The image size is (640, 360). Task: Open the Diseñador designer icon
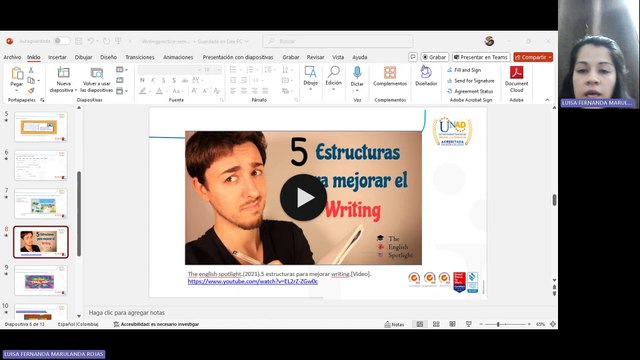pos(426,72)
